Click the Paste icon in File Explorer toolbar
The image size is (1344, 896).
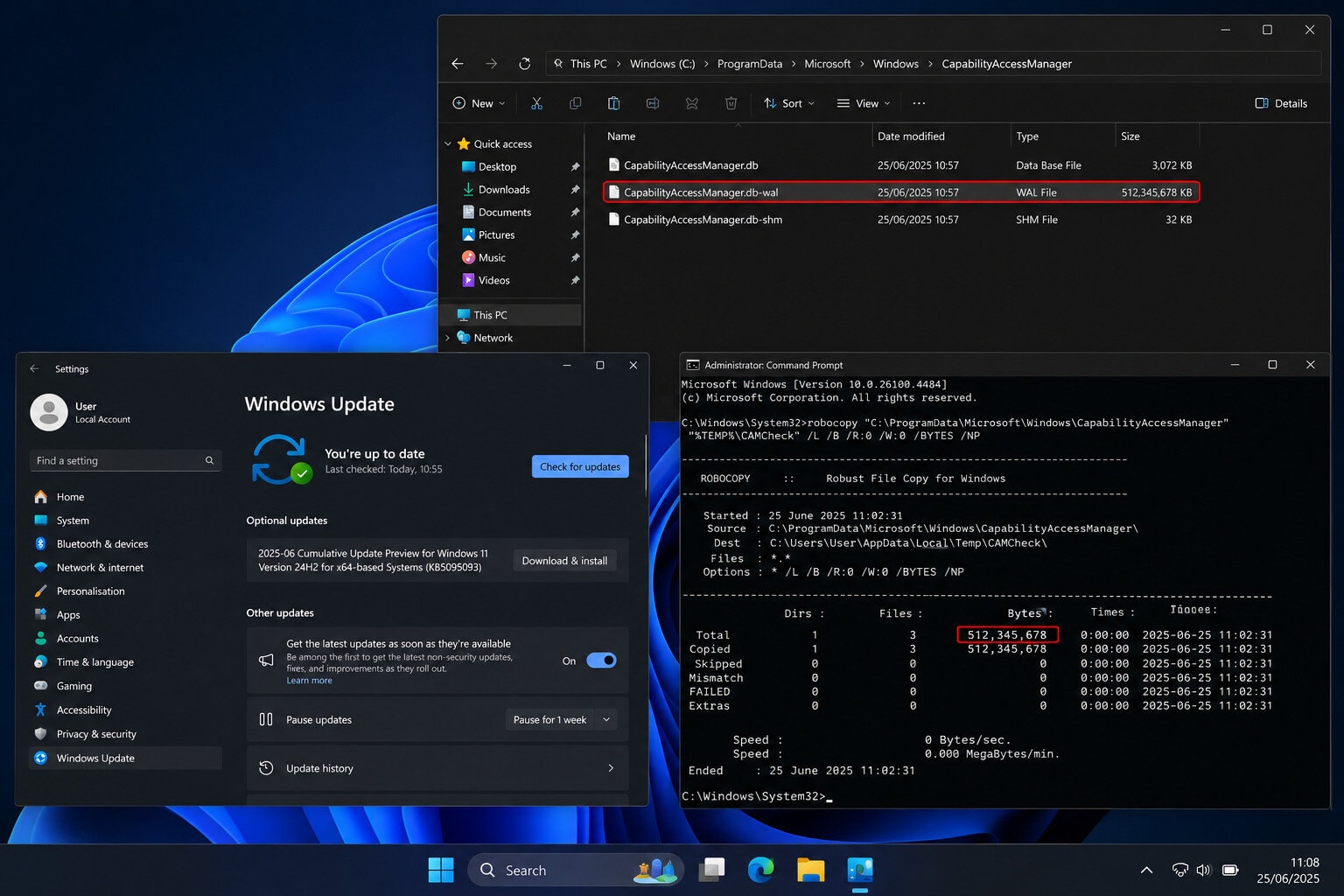coord(613,103)
